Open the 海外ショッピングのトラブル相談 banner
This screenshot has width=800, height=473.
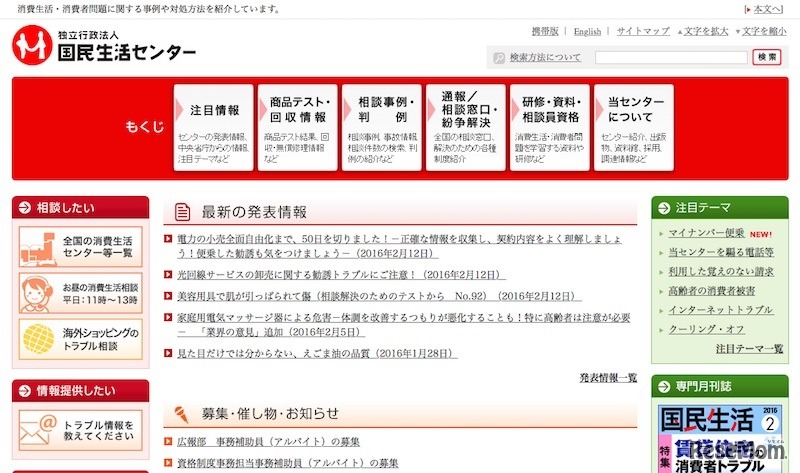(81, 339)
